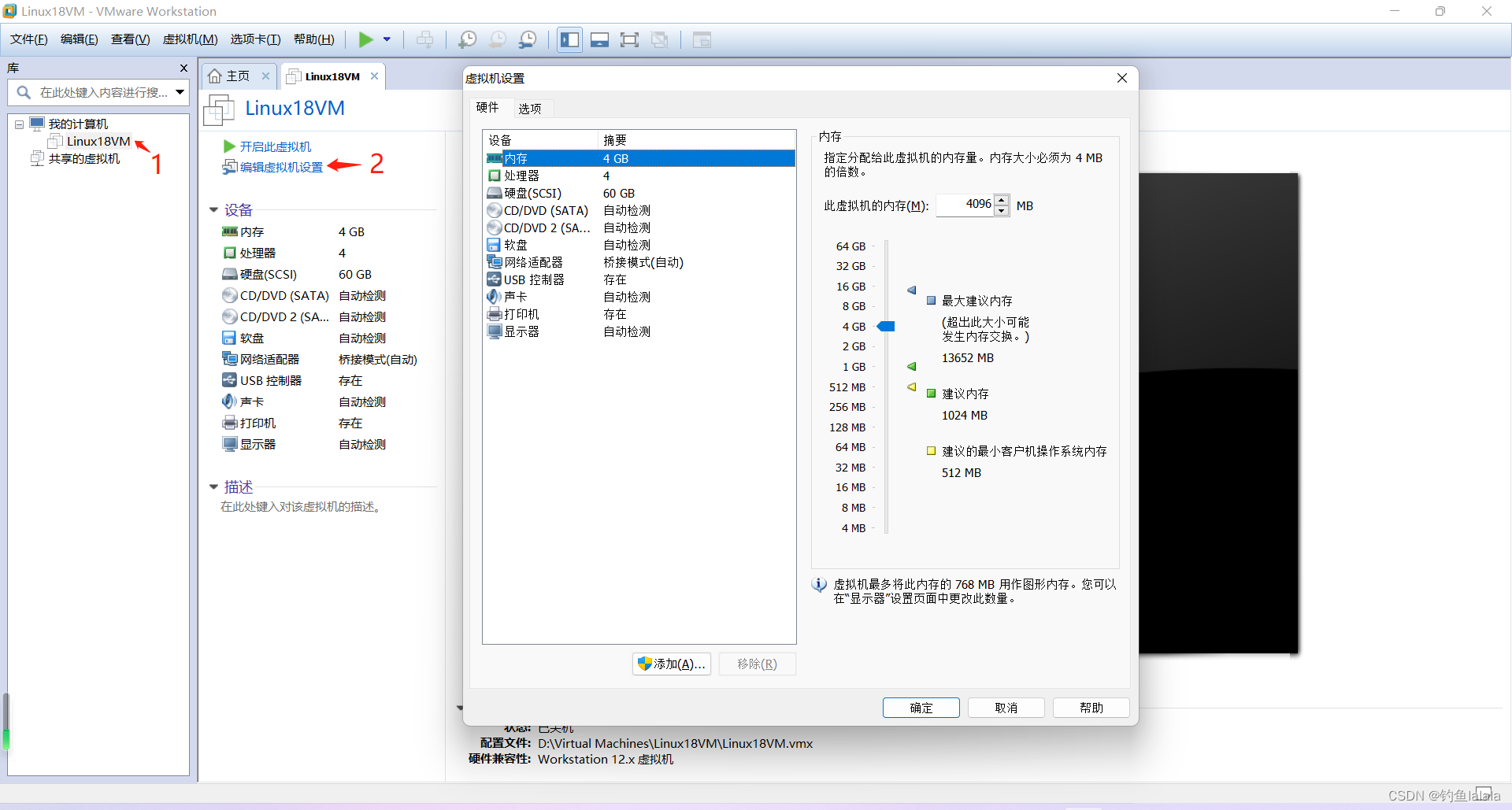Open the 编辑(E) menu

click(80, 39)
